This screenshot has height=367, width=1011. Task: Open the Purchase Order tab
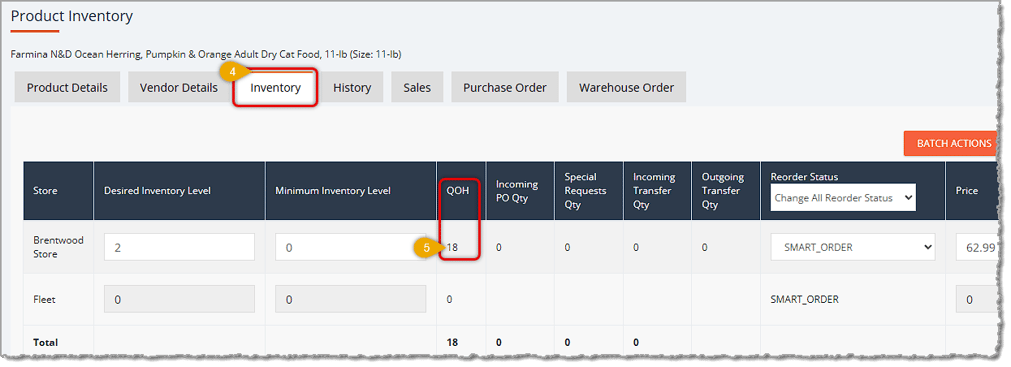(505, 88)
